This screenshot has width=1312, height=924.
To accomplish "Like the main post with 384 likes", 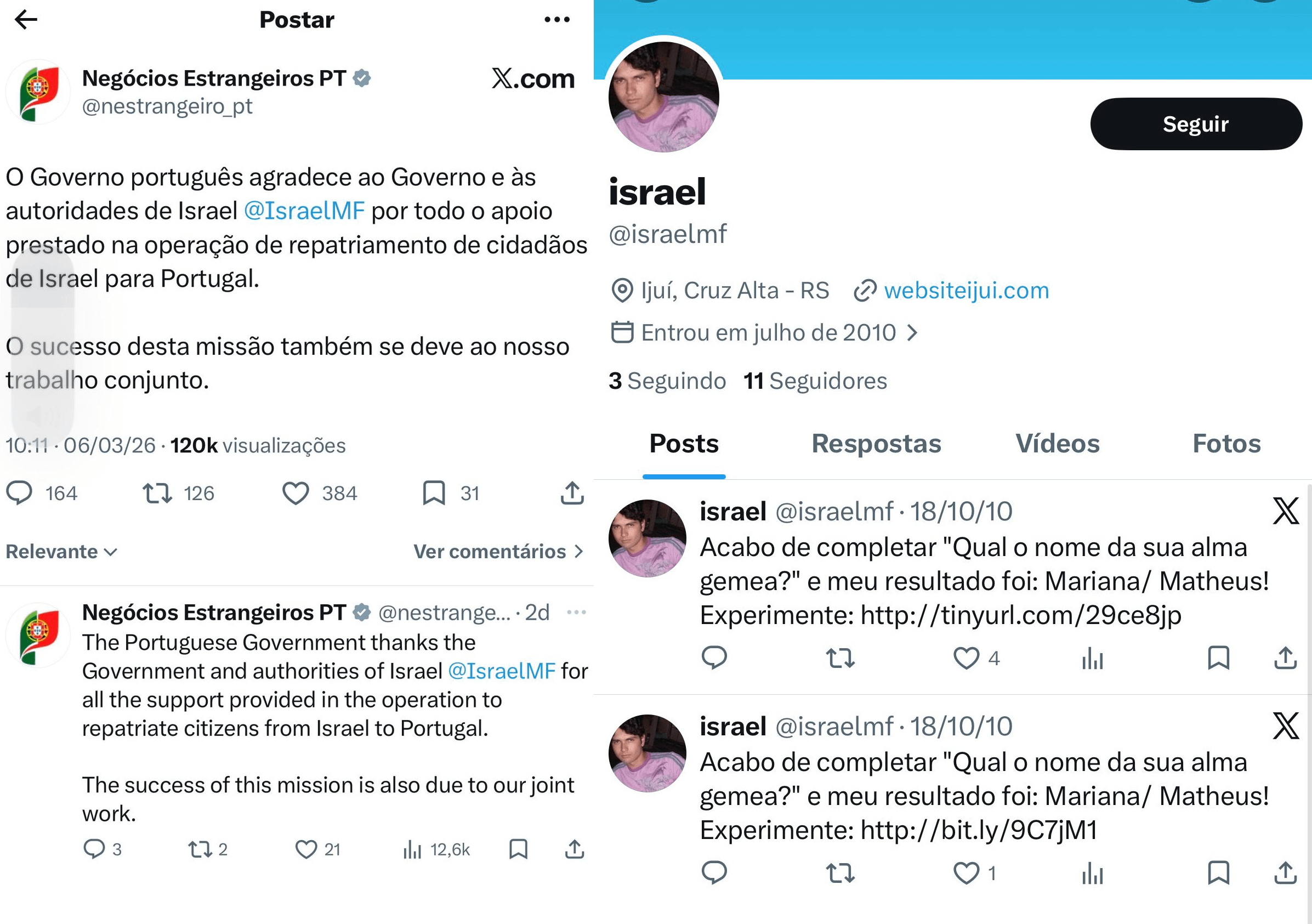I will (296, 492).
